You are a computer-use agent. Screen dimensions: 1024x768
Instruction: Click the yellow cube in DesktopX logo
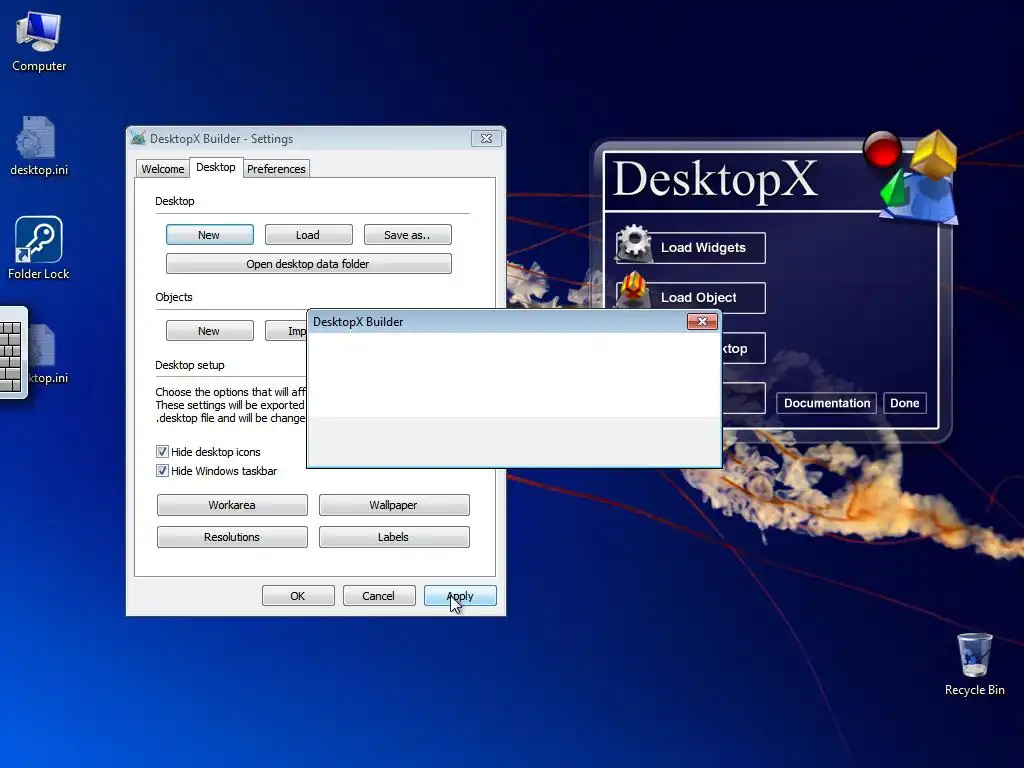pos(934,154)
